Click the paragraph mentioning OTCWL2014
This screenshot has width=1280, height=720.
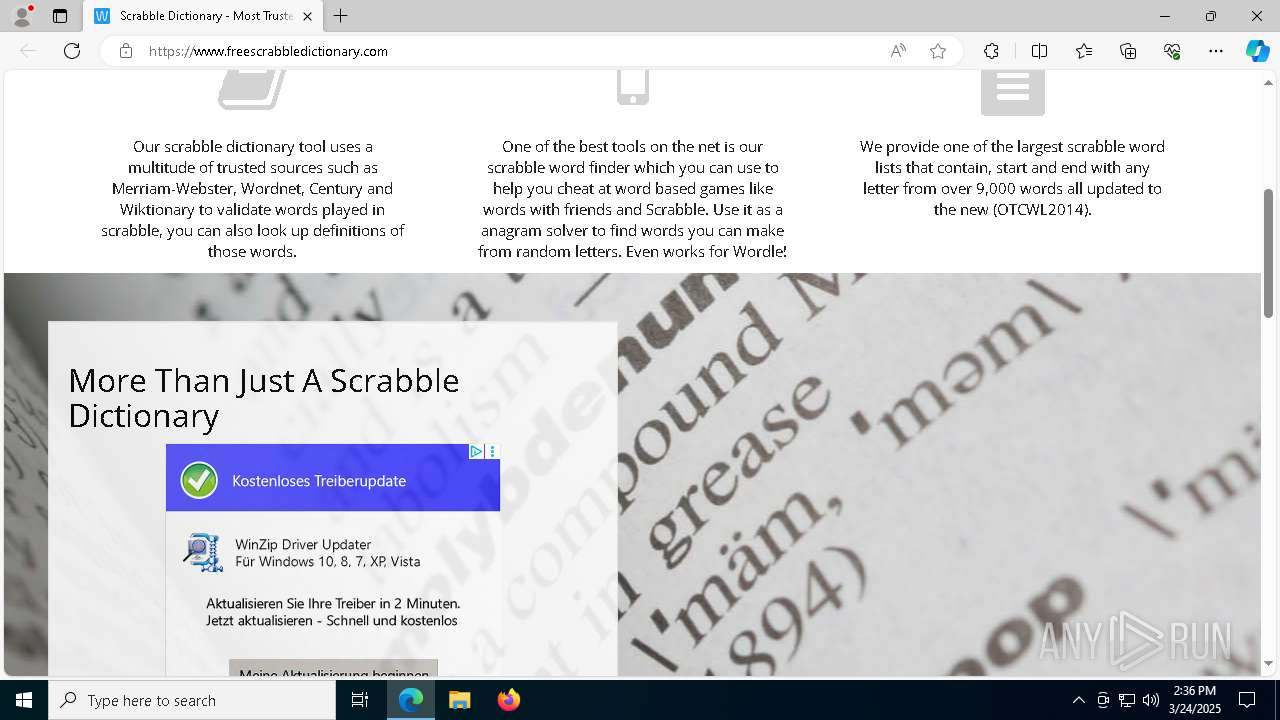pos(1012,178)
